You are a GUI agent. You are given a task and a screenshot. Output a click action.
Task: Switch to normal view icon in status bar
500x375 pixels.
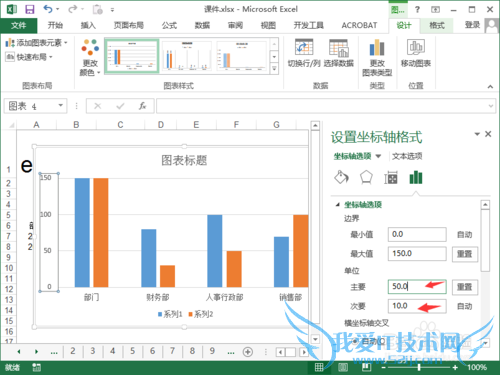319,367
